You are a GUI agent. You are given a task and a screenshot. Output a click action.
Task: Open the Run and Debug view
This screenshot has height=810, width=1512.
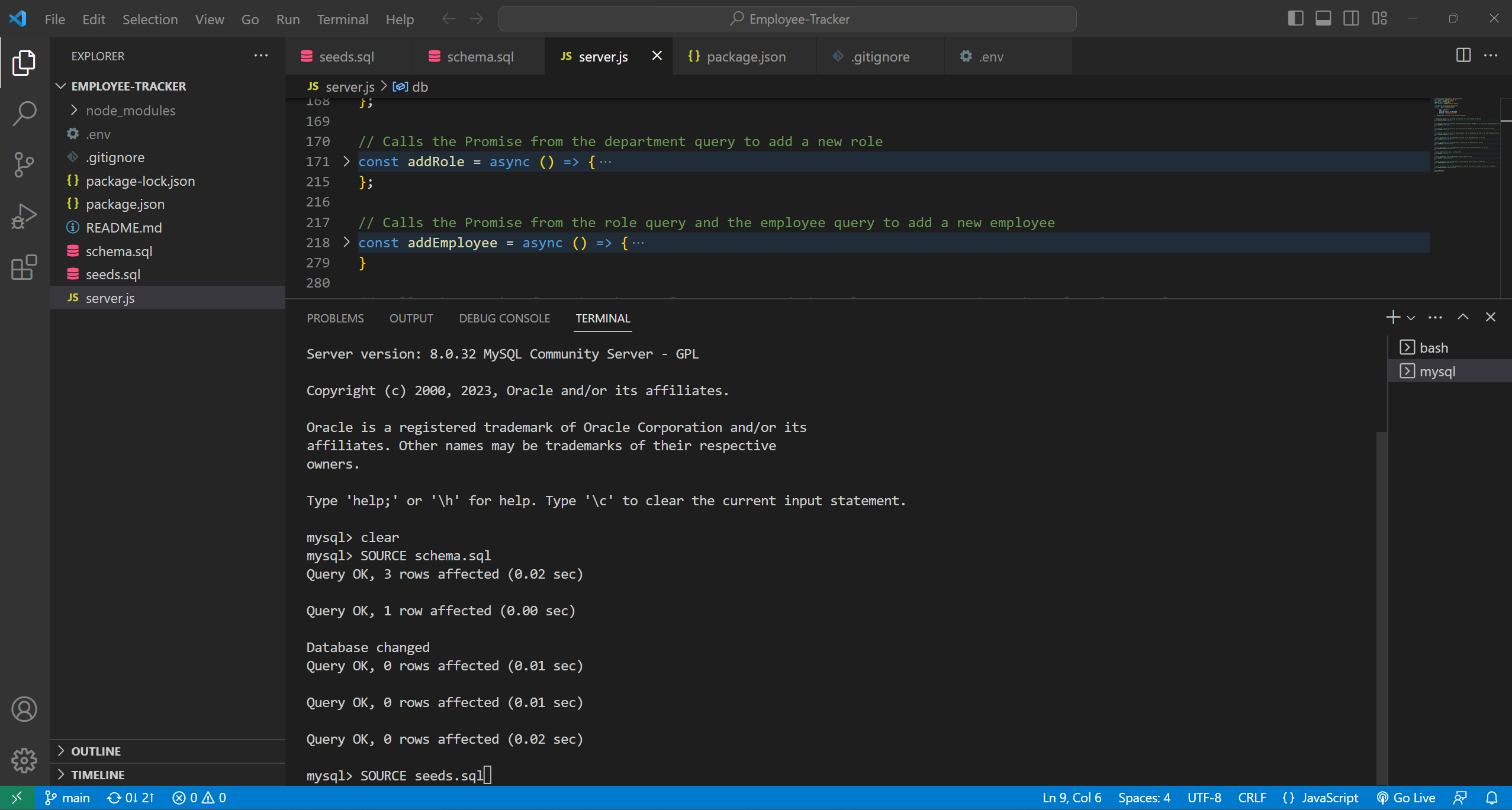[x=24, y=216]
